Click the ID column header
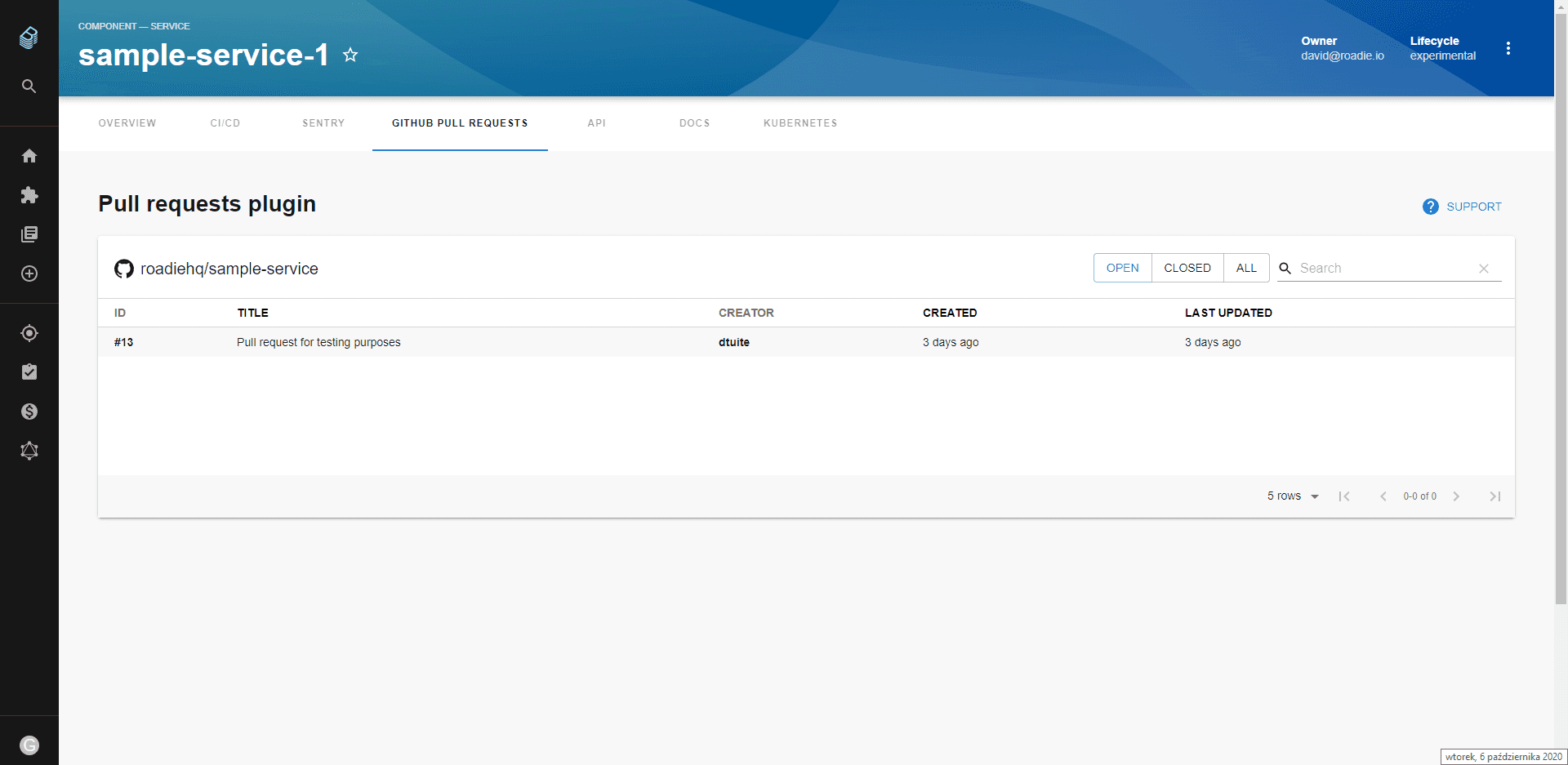 click(x=120, y=313)
